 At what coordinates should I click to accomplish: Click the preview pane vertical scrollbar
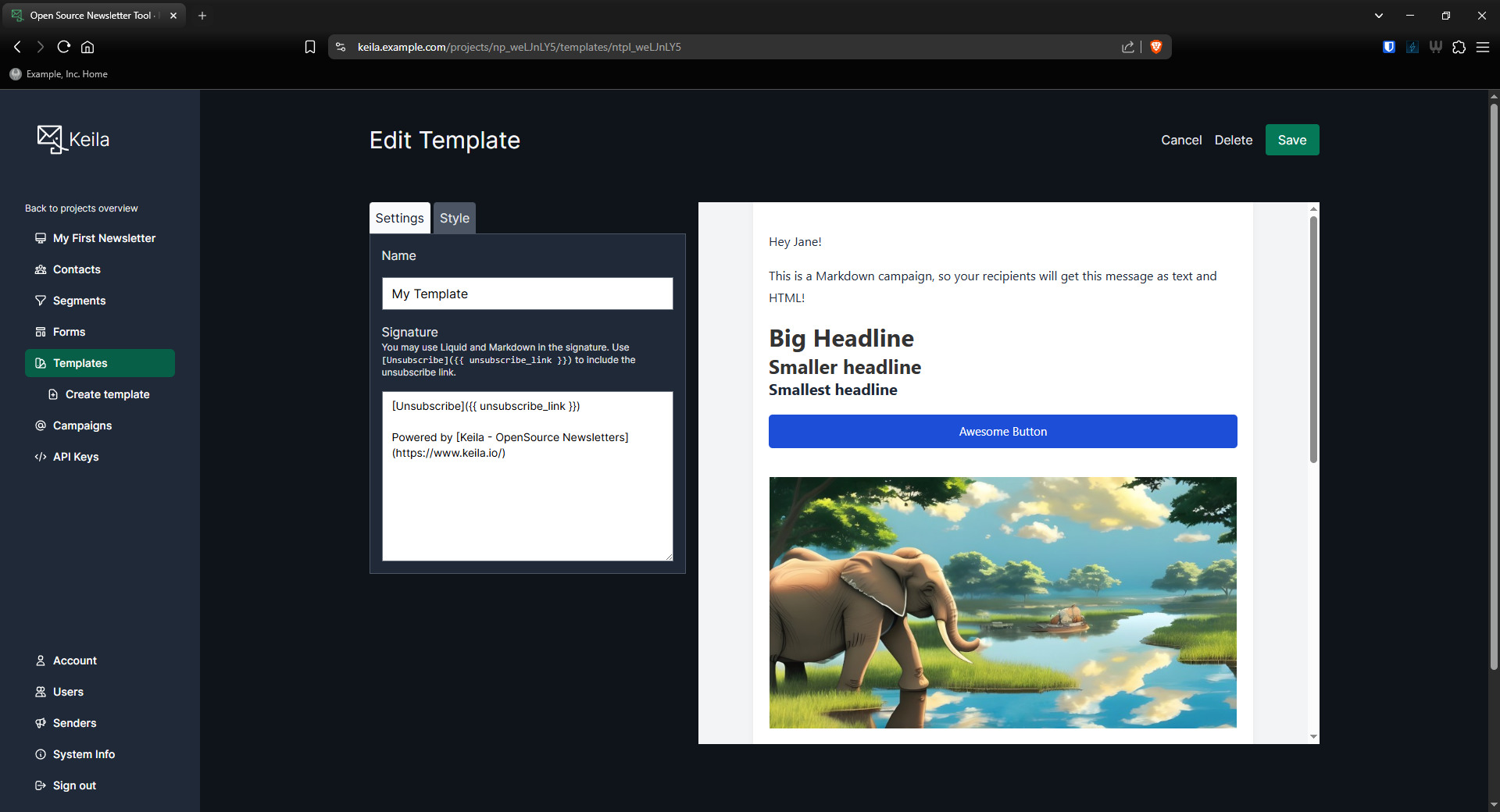tap(1313, 340)
